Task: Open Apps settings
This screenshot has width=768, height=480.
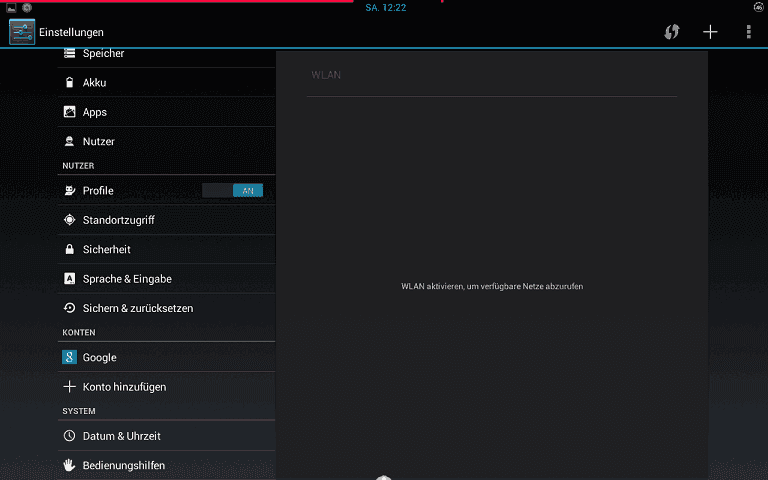Action: click(x=167, y=112)
